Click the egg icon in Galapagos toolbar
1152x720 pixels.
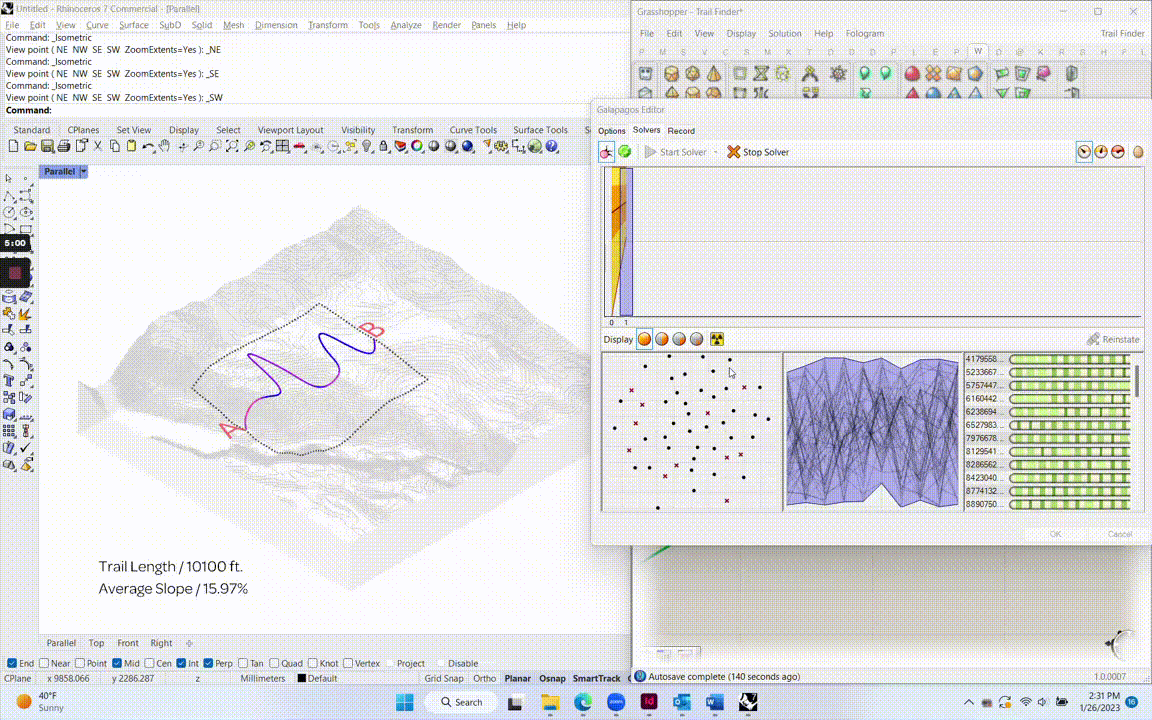[x=1137, y=152]
